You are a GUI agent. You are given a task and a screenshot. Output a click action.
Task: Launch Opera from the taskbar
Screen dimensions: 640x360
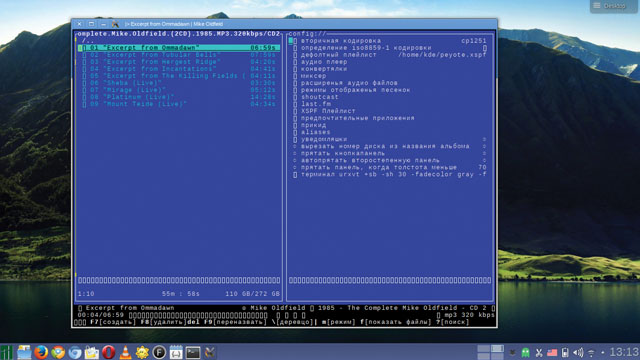[109, 352]
